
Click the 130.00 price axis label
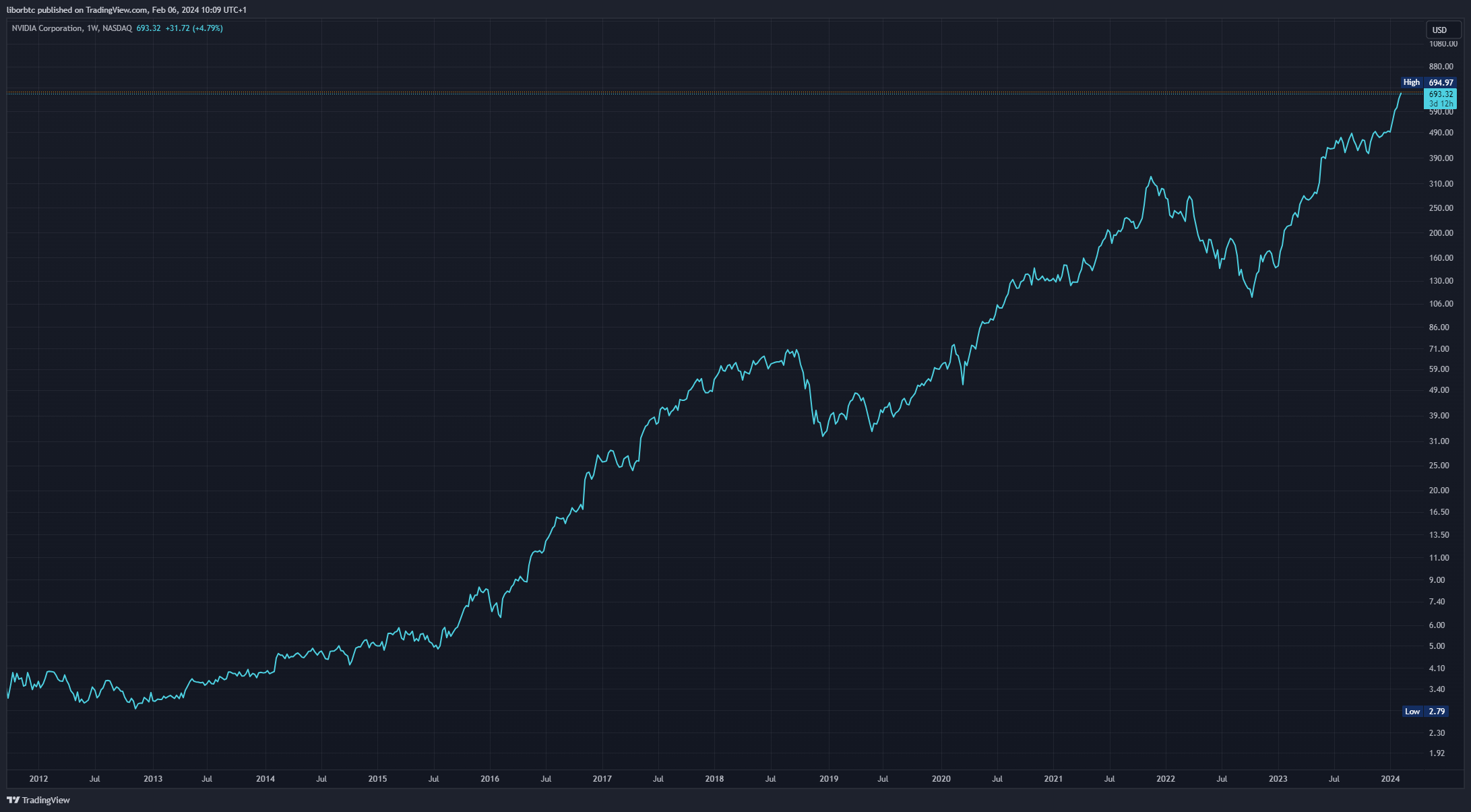1441,281
